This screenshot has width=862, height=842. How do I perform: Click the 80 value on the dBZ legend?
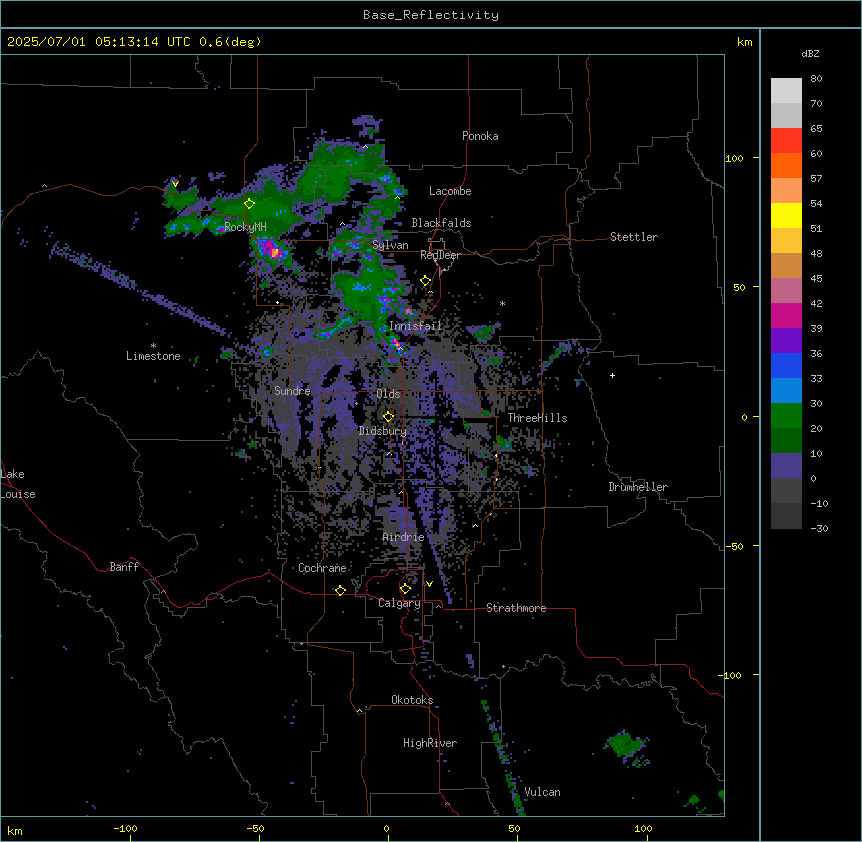(816, 79)
